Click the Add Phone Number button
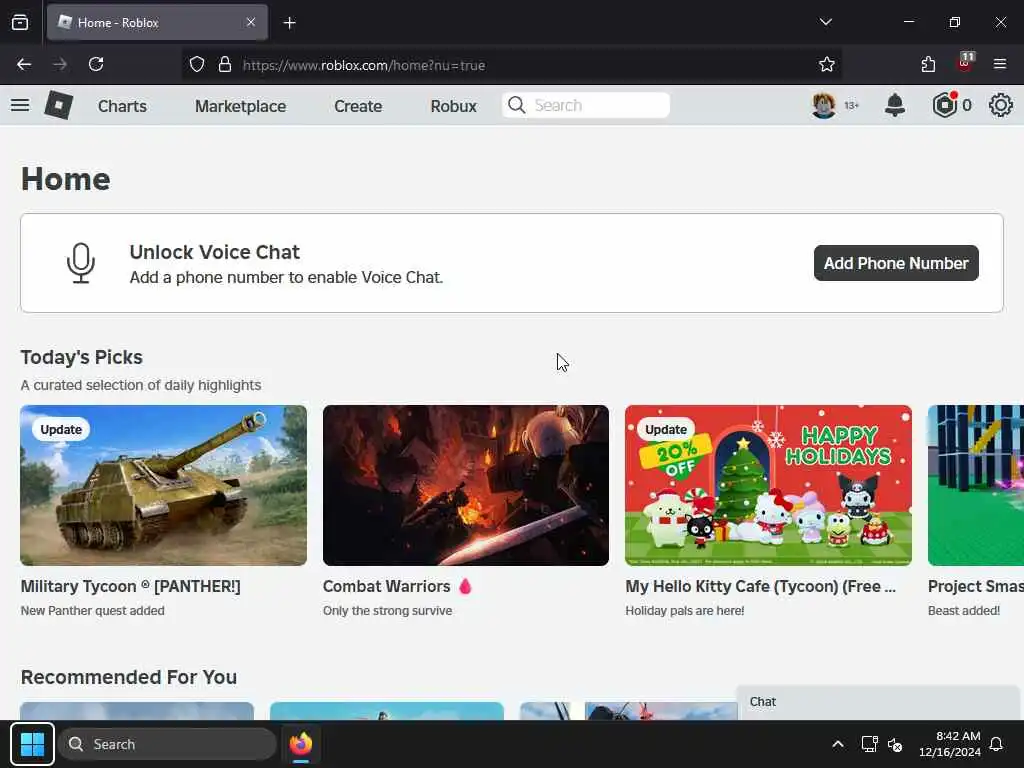The height and width of the screenshot is (768, 1024). pos(896,263)
